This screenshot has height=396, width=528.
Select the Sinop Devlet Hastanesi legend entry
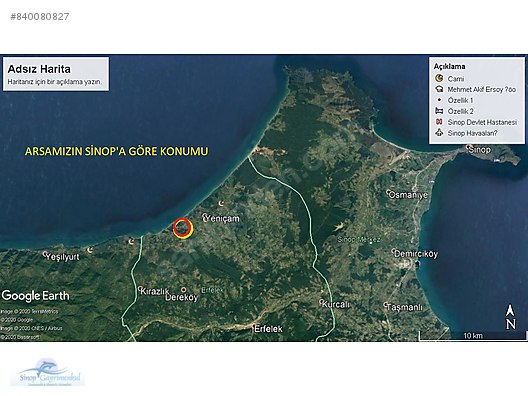[476, 122]
